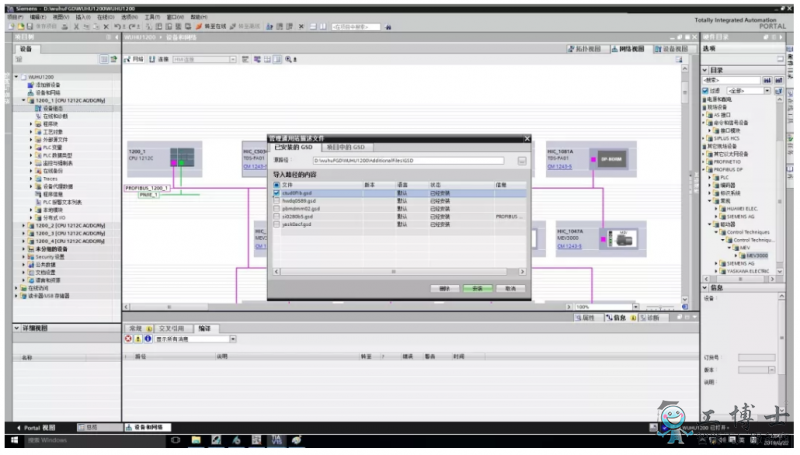This screenshot has width=800, height=455.
Task: Click search-down icon beside catalog search field
Action: click(x=767, y=81)
